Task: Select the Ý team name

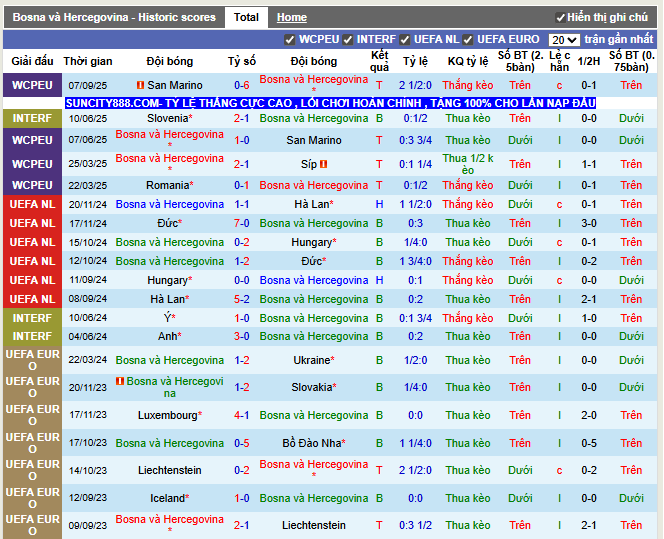Action: click(x=167, y=318)
